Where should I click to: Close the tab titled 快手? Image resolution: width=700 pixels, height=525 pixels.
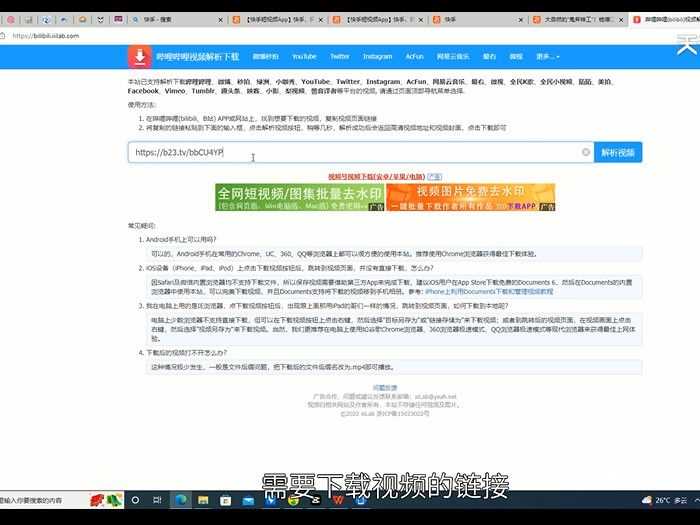pyautogui.click(x=521, y=20)
